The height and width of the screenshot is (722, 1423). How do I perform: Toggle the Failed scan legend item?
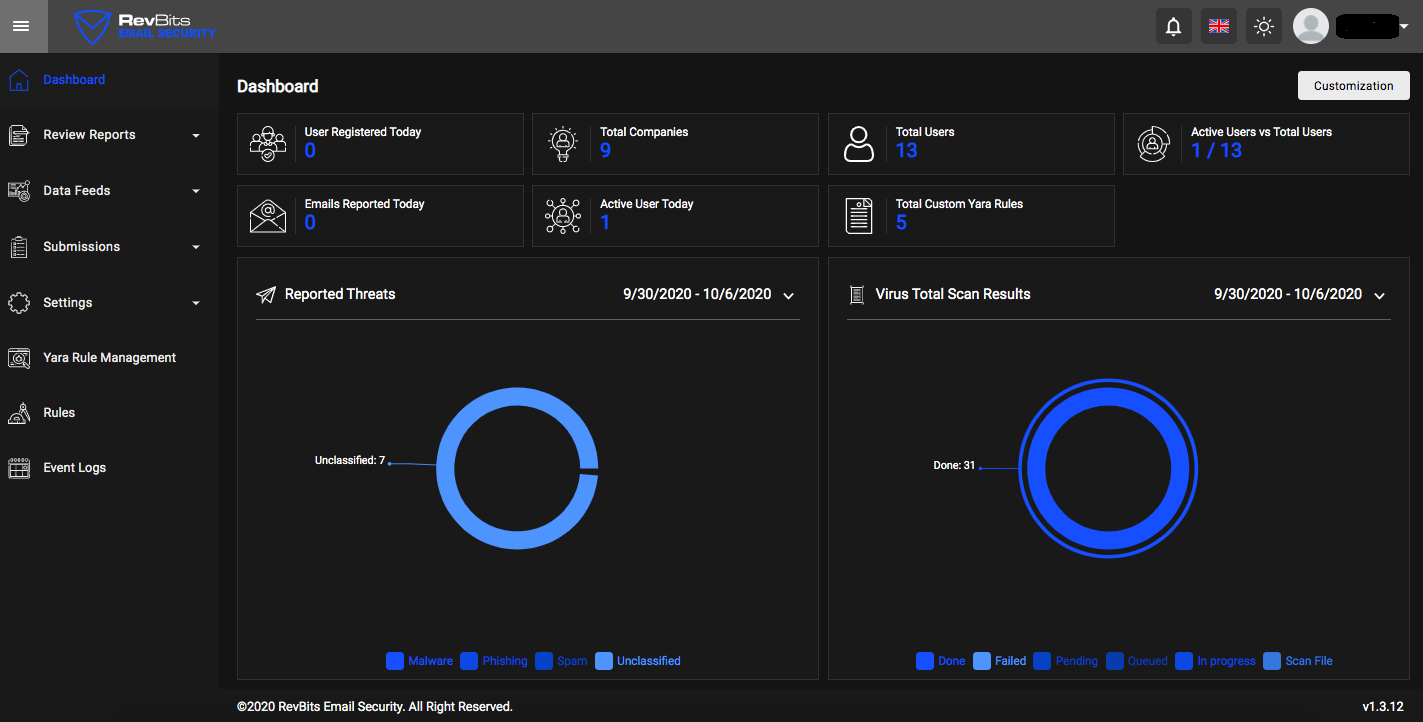tap(1000, 661)
